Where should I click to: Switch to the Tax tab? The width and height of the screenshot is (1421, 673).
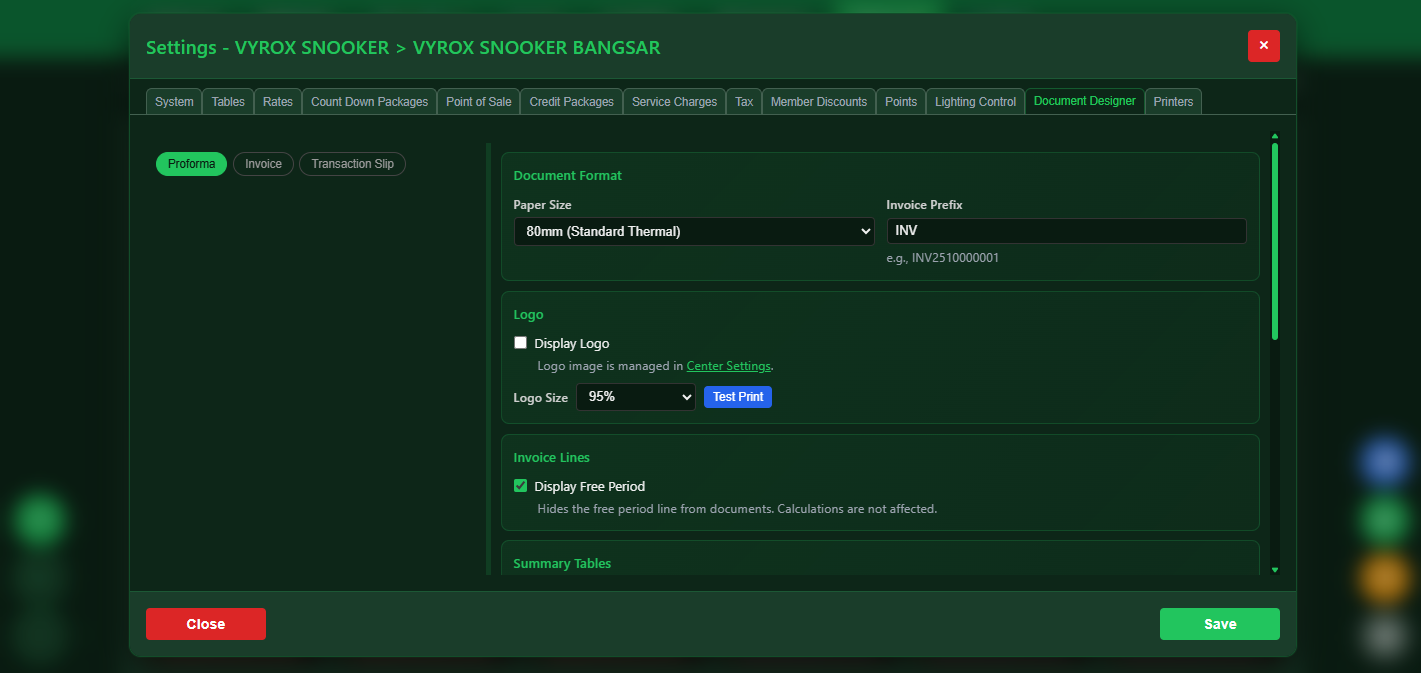(743, 101)
